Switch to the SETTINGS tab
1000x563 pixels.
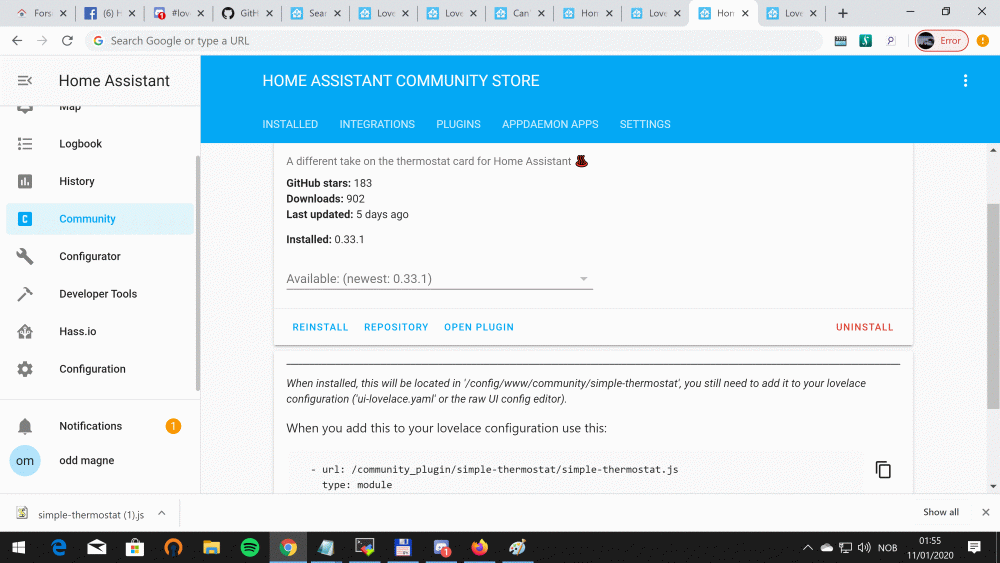(645, 124)
